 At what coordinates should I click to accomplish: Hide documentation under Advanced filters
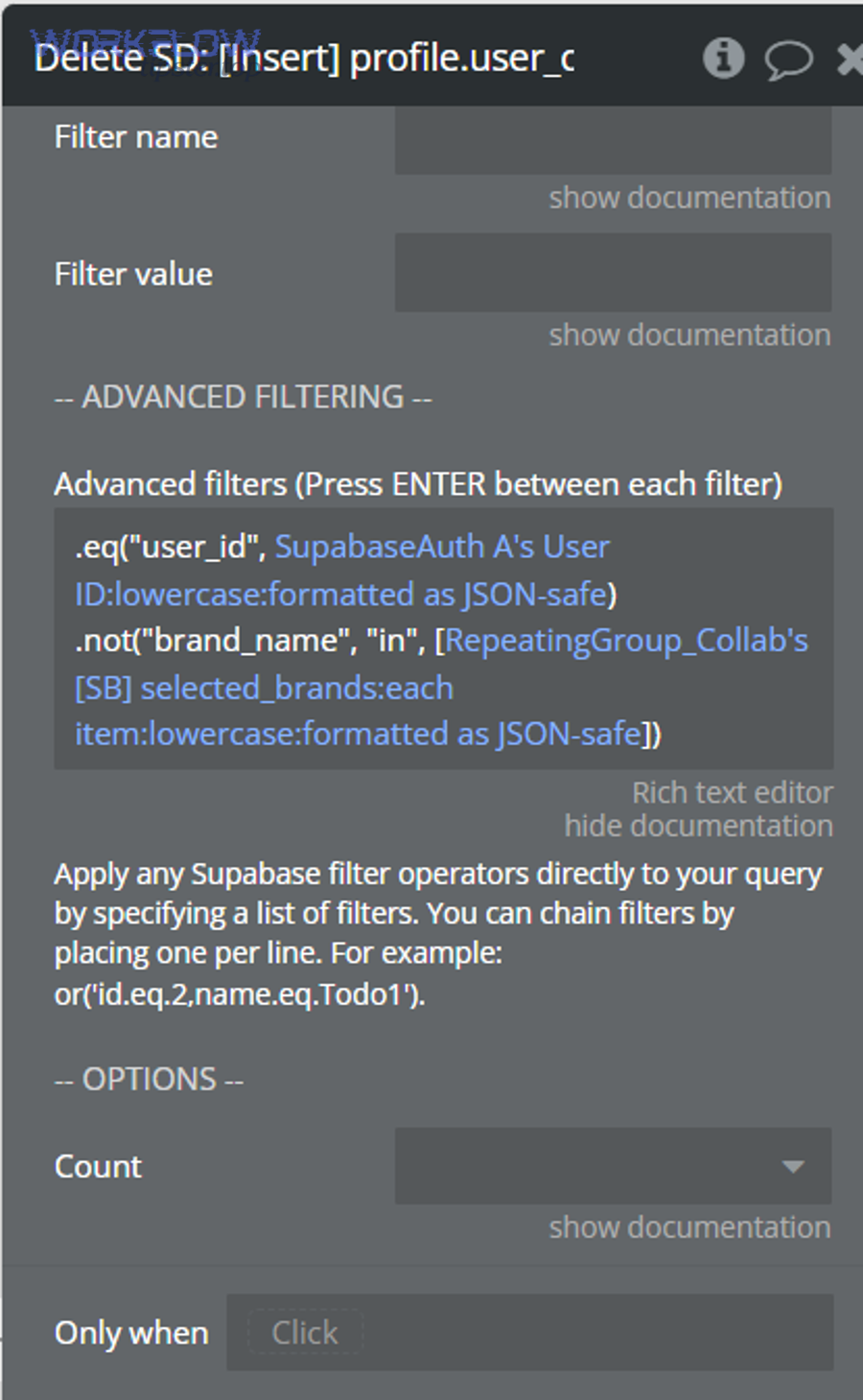coord(699,826)
